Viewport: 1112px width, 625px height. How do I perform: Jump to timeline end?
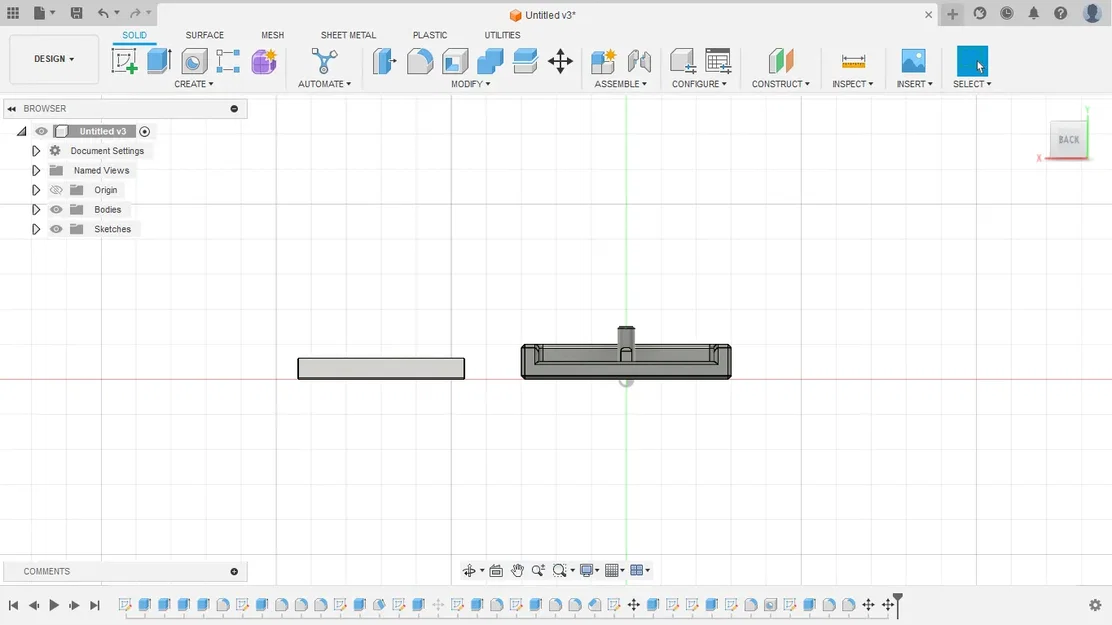click(94, 605)
